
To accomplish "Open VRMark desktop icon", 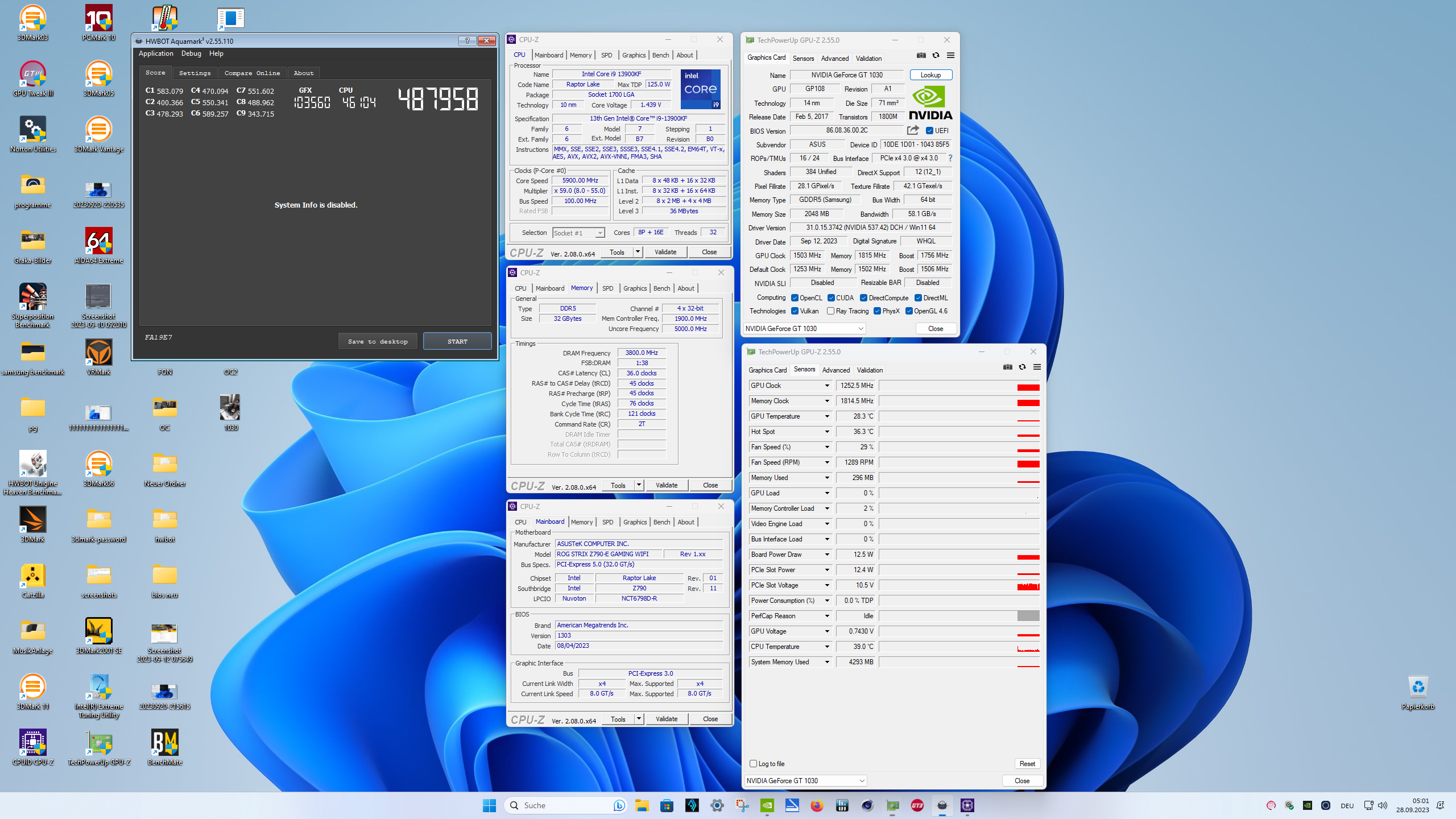I will tap(98, 357).
